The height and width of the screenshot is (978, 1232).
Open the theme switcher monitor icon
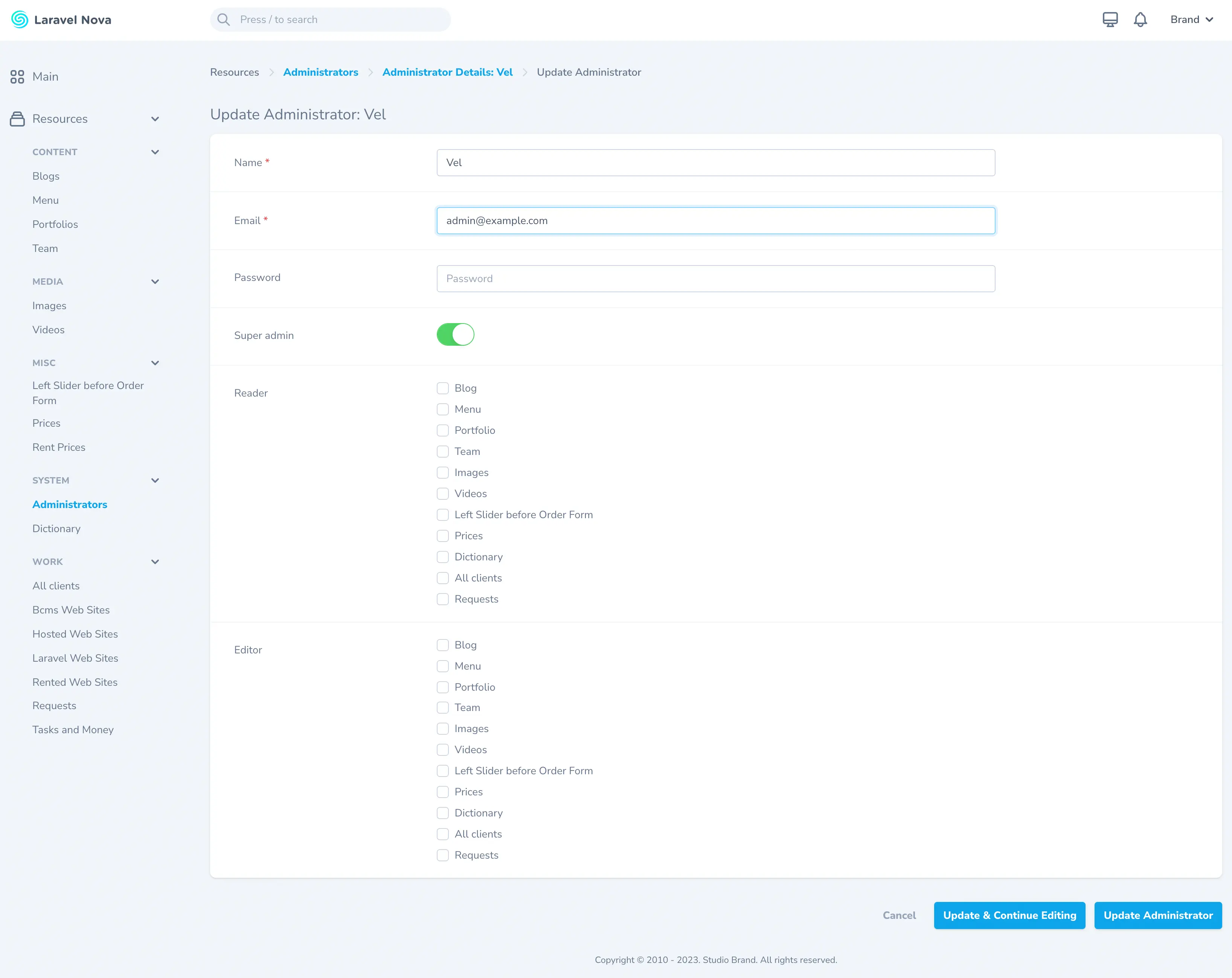pos(1109,20)
